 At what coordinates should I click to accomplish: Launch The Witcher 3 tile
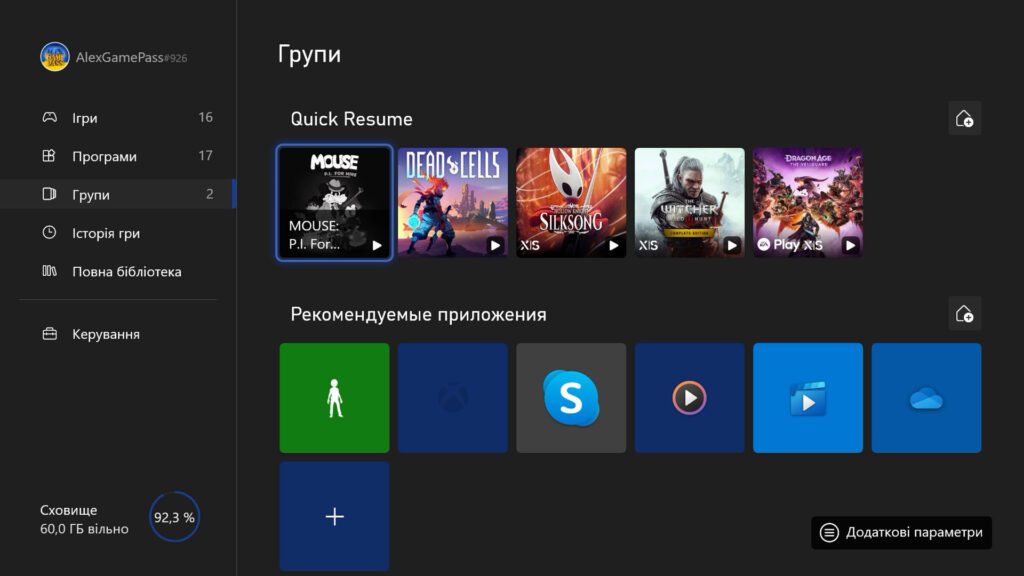coord(690,202)
